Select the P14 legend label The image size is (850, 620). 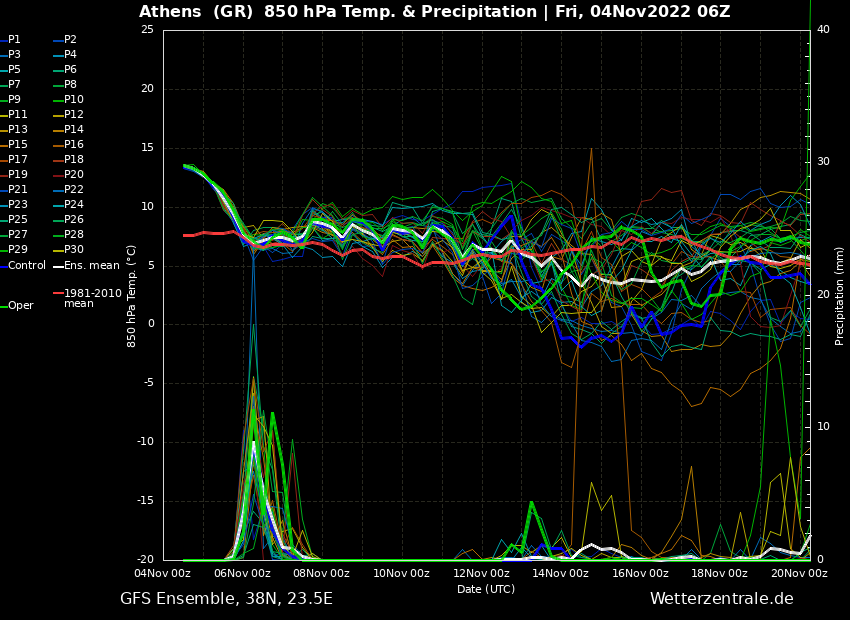tap(68, 130)
